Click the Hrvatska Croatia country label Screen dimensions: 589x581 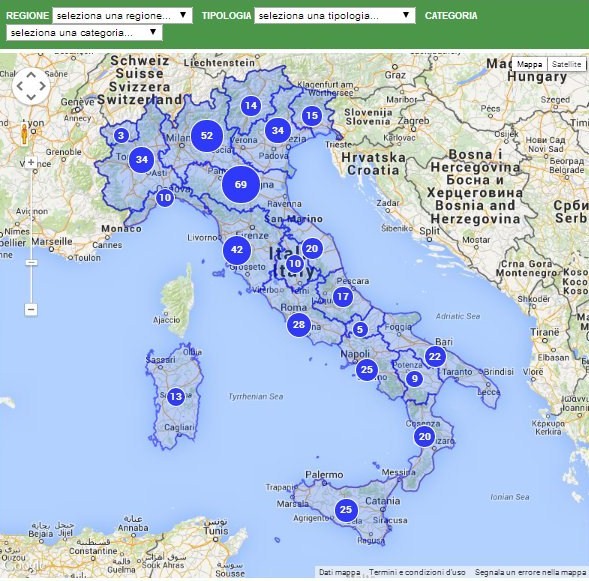click(x=373, y=164)
